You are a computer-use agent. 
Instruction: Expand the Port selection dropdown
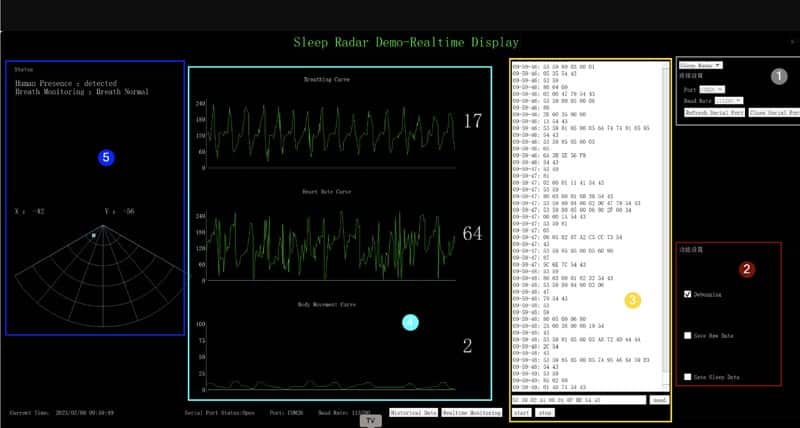click(713, 89)
